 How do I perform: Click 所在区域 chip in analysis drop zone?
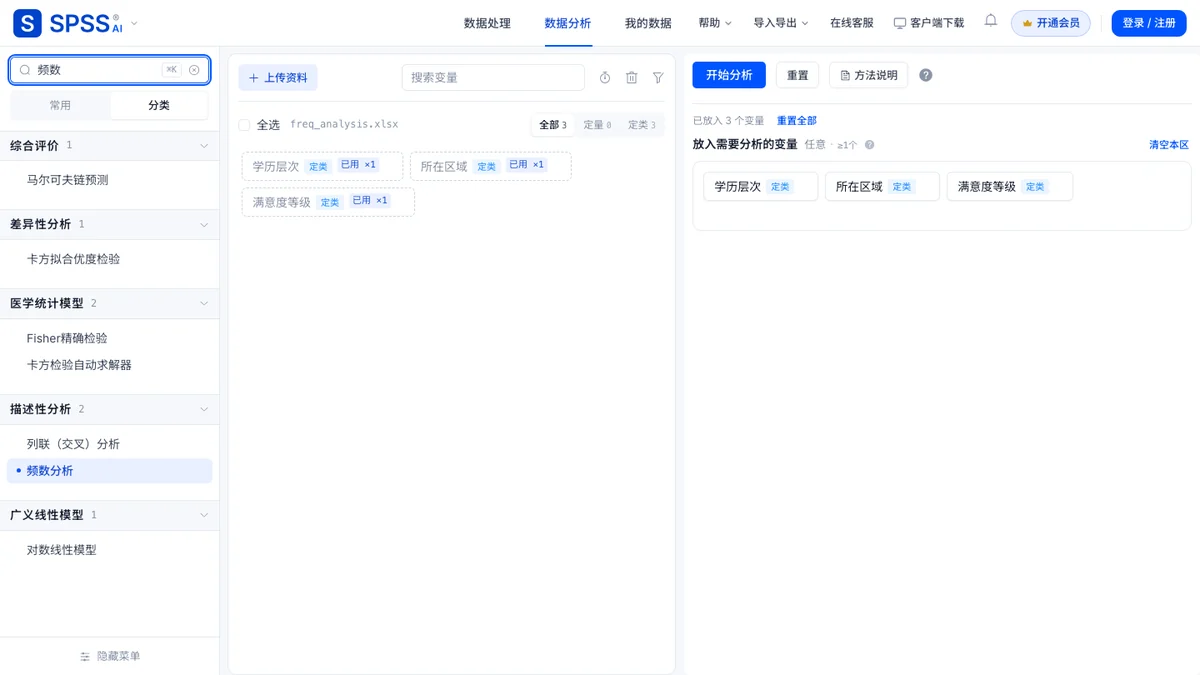(882, 187)
